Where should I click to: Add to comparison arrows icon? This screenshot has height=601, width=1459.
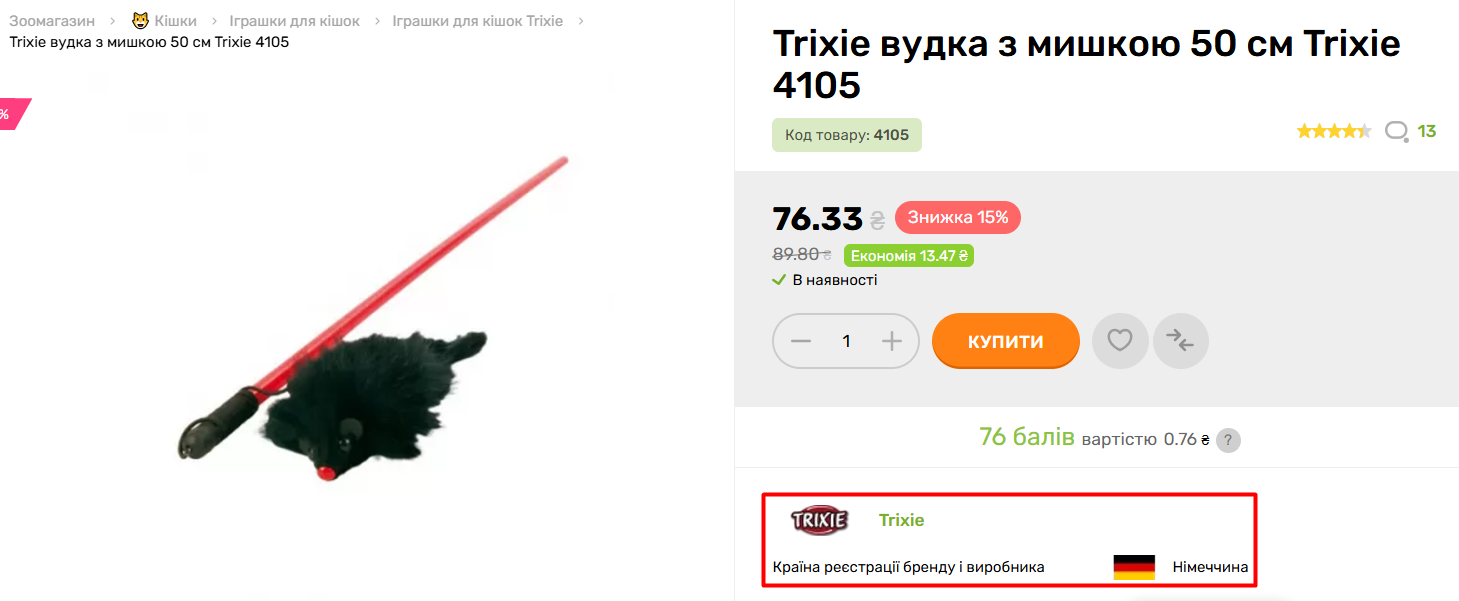1181,341
